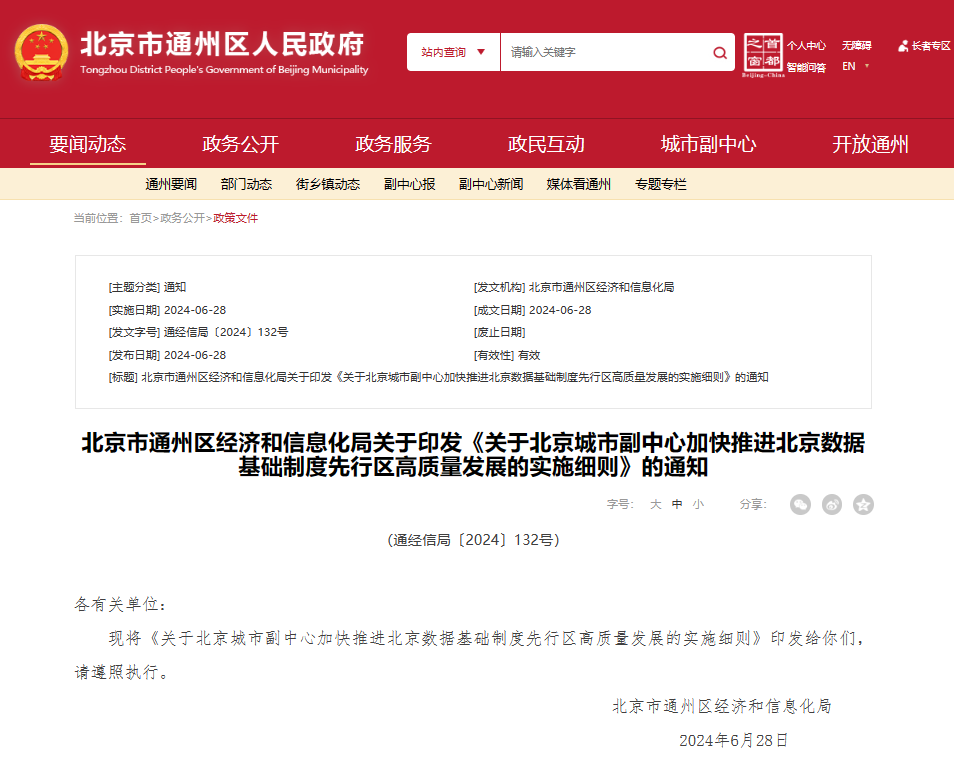Screen dimensions: 954x768
Task: Set font size to 中
Action: click(677, 505)
